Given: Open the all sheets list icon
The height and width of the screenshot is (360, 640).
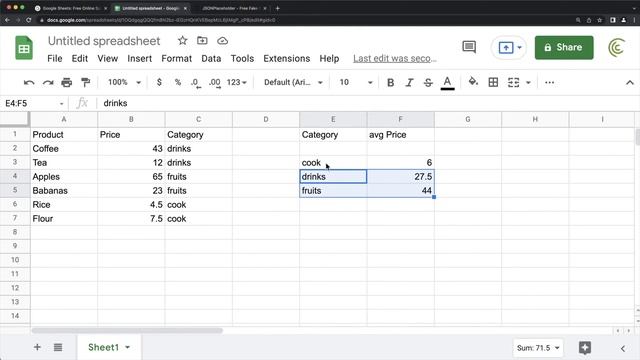Looking at the screenshot, I should 58,347.
